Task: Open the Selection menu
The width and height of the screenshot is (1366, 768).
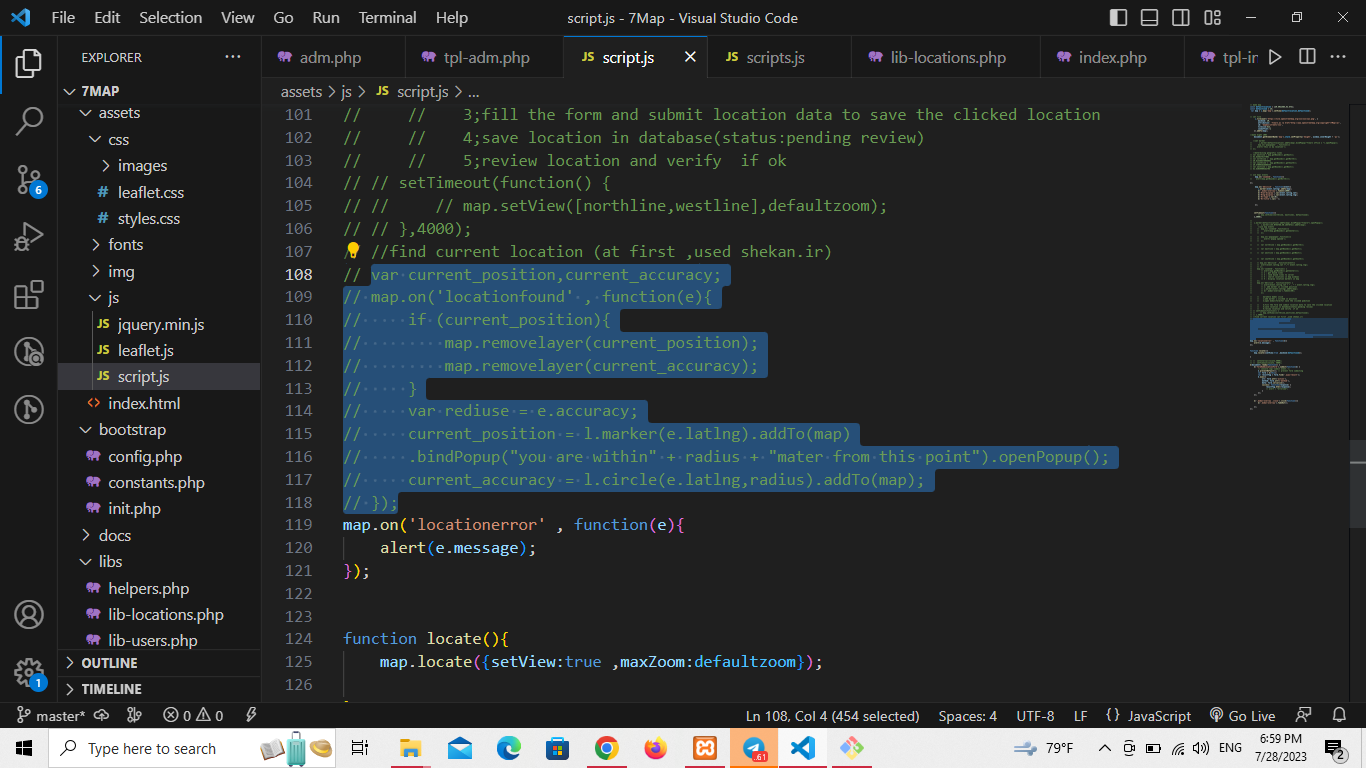Action: 170,17
